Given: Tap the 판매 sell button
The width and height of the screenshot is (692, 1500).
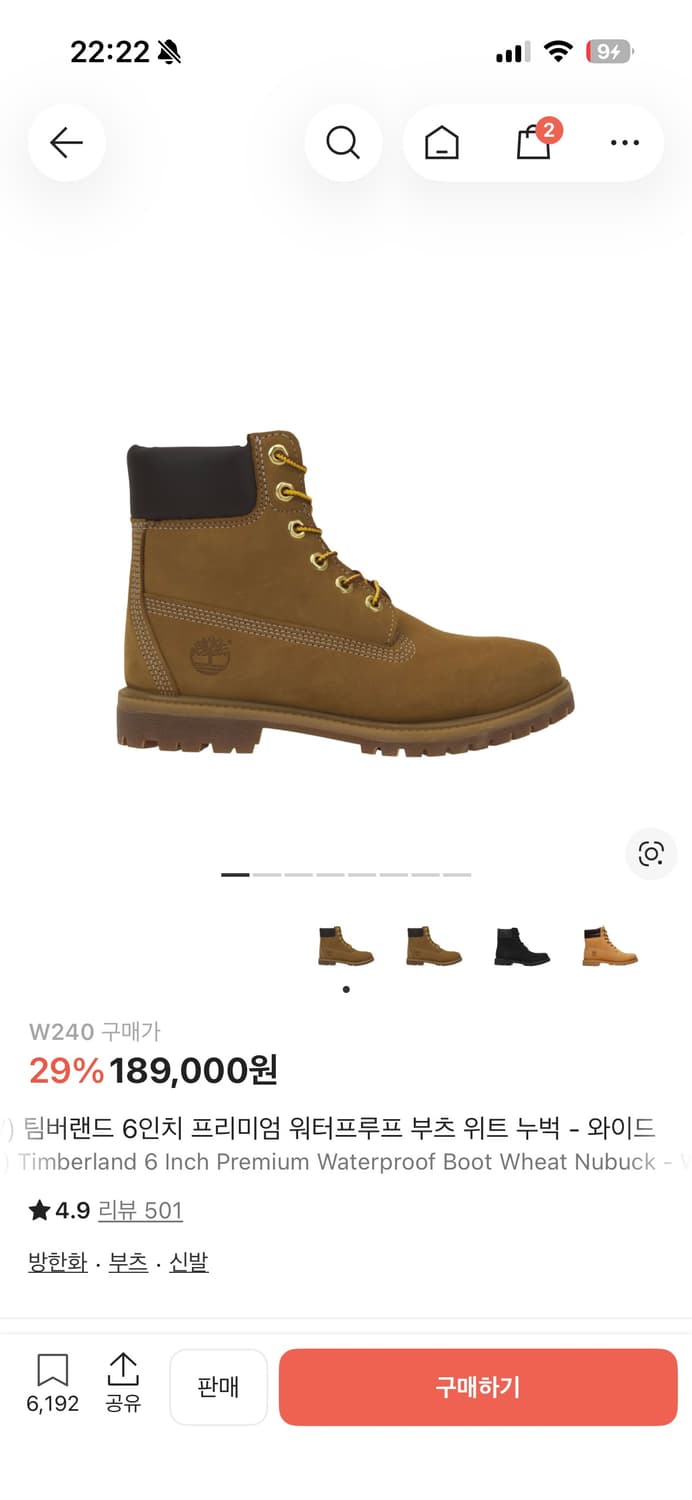Looking at the screenshot, I should click(x=218, y=1387).
